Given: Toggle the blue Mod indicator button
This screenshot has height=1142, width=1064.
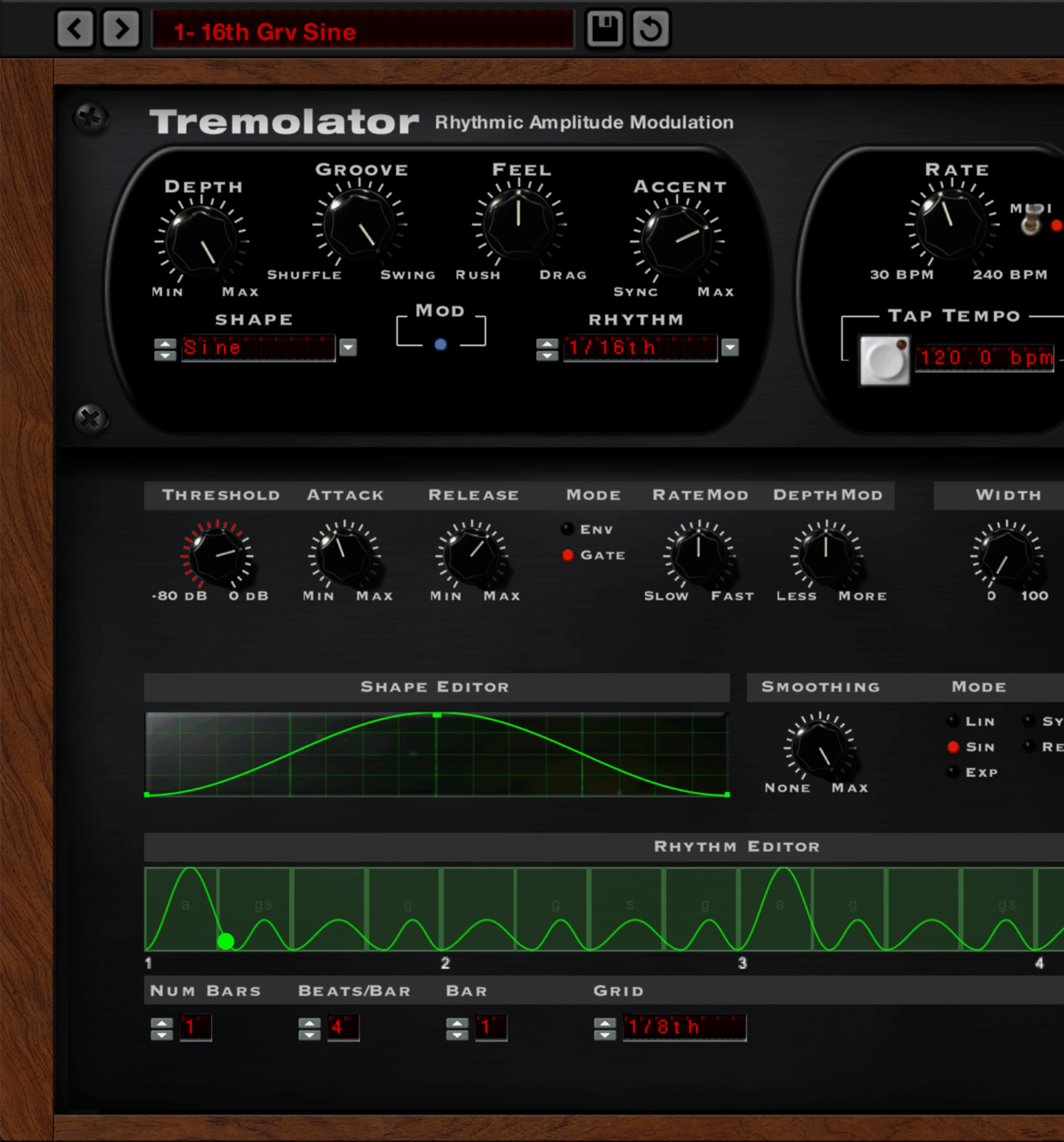Looking at the screenshot, I should (441, 345).
